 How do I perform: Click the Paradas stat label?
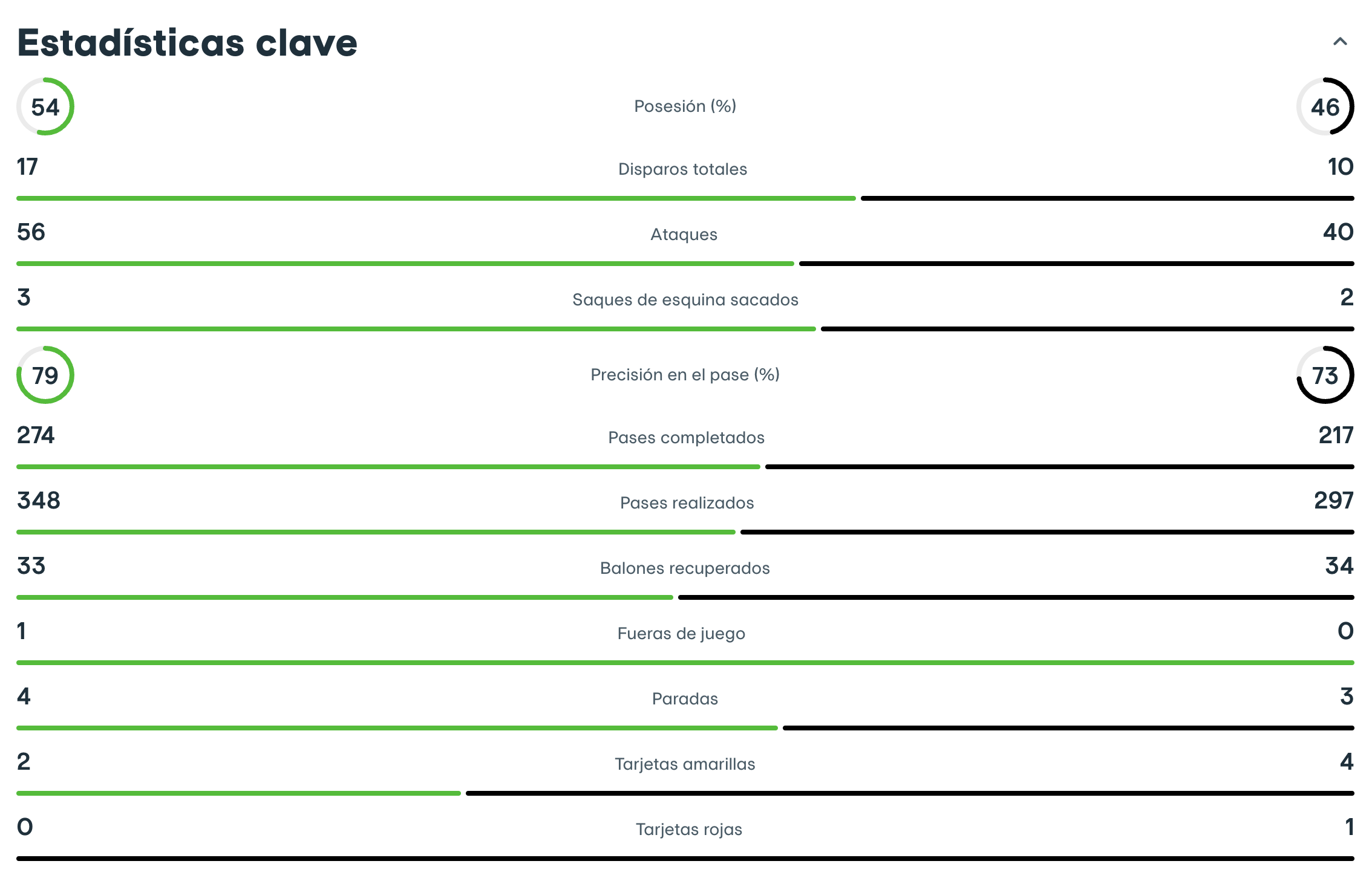click(x=685, y=699)
